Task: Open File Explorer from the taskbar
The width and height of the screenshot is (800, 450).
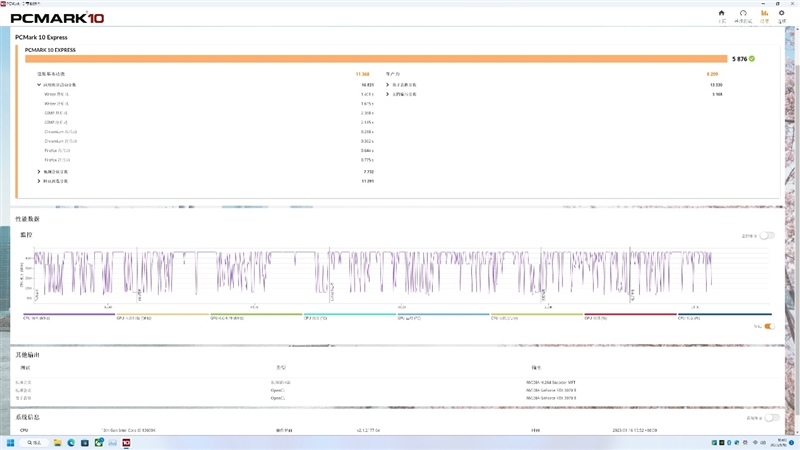Action: tap(57, 443)
